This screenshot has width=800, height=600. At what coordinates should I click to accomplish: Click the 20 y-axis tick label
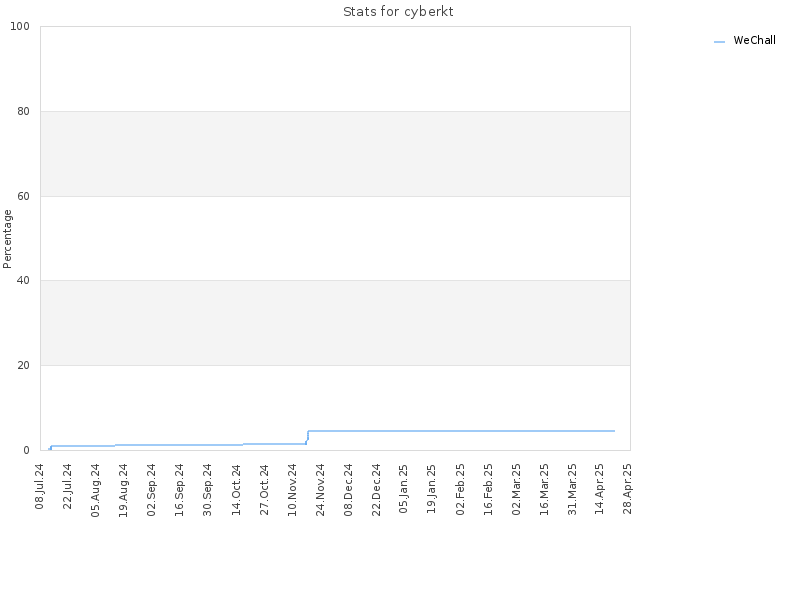pyautogui.click(x=23, y=365)
